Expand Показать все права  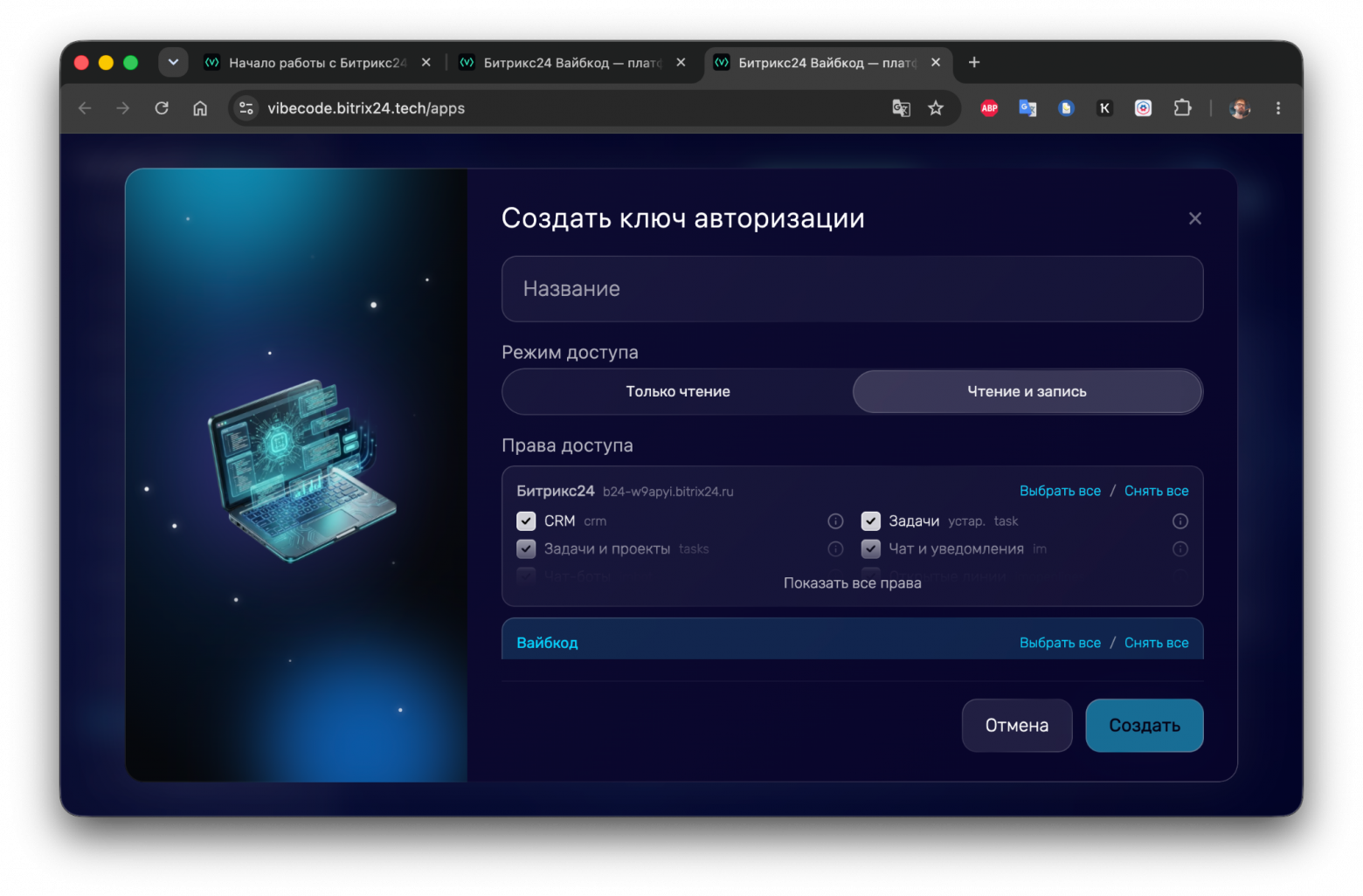click(x=852, y=583)
